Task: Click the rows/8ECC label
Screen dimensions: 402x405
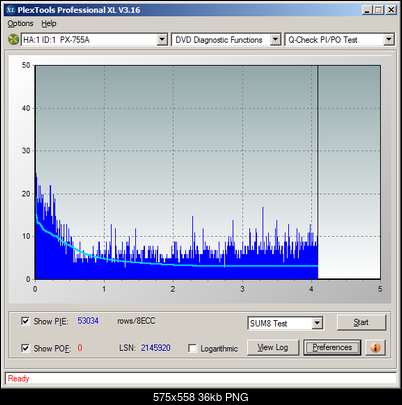Action: [x=136, y=321]
